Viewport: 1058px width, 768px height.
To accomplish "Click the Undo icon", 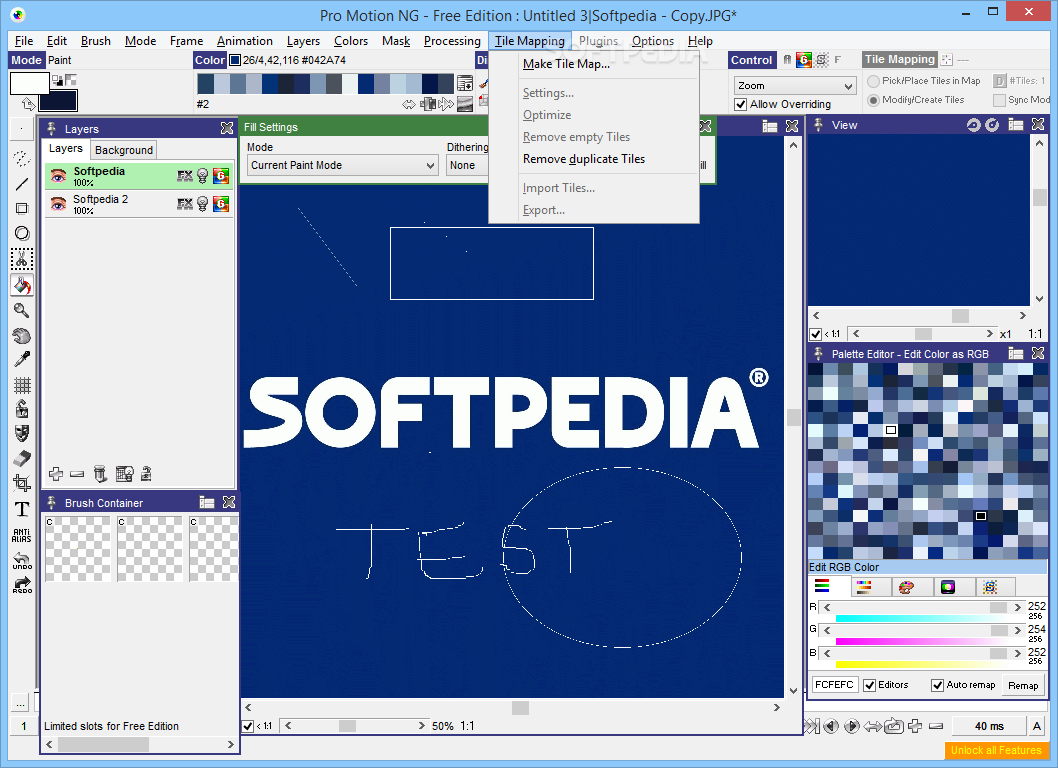I will tap(22, 561).
